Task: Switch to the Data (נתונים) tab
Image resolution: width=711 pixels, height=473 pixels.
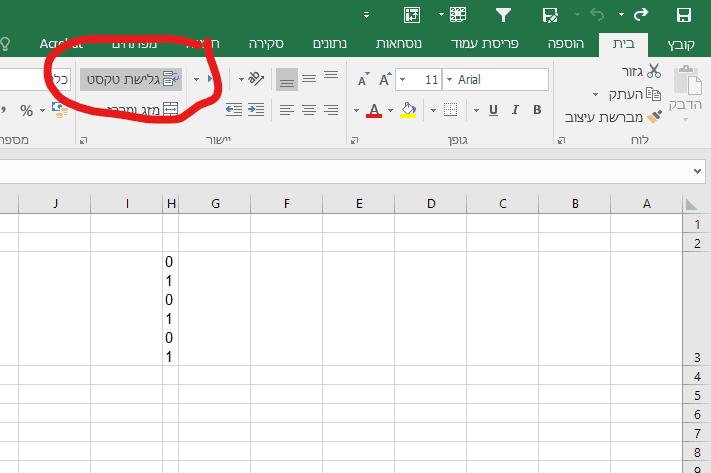Action: coord(330,44)
